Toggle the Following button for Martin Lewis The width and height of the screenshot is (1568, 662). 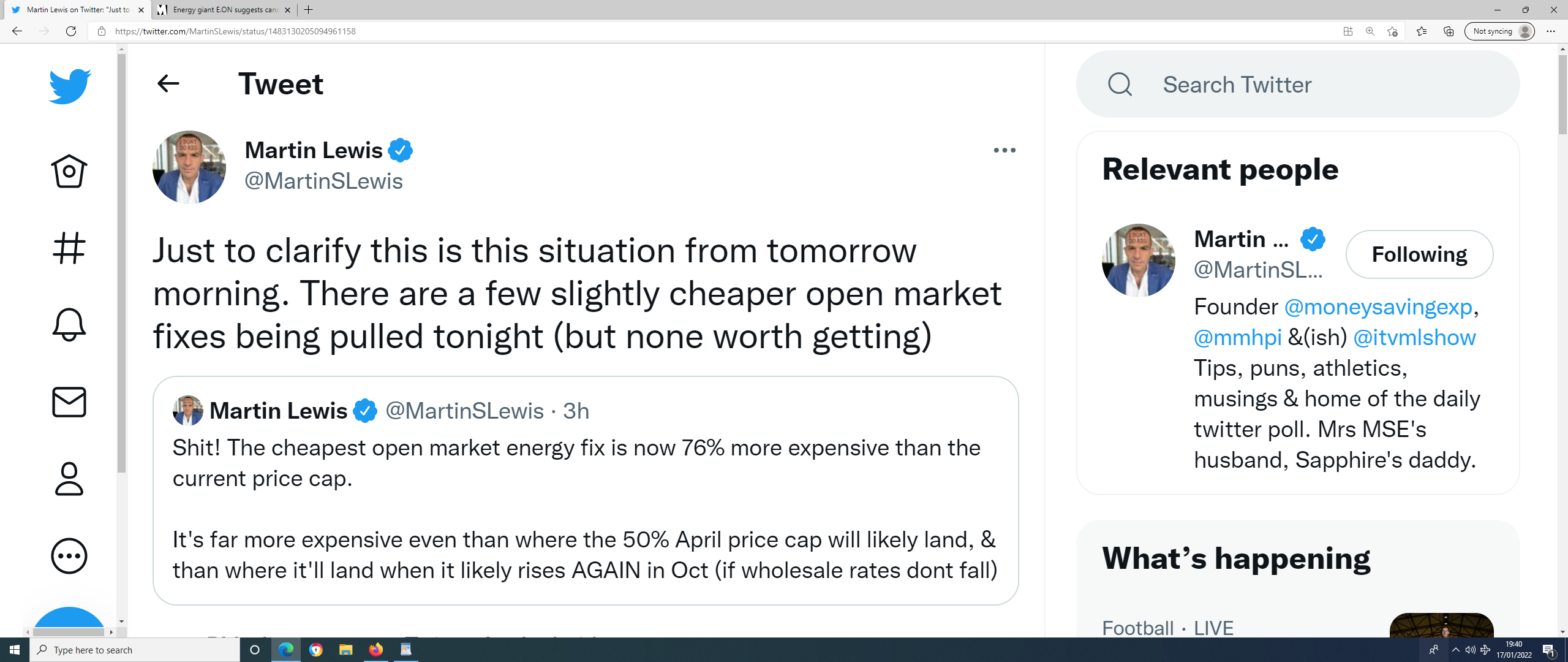[x=1419, y=254]
